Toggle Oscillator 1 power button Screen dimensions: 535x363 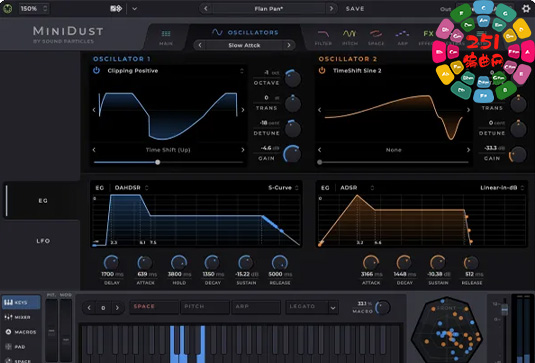(97, 71)
